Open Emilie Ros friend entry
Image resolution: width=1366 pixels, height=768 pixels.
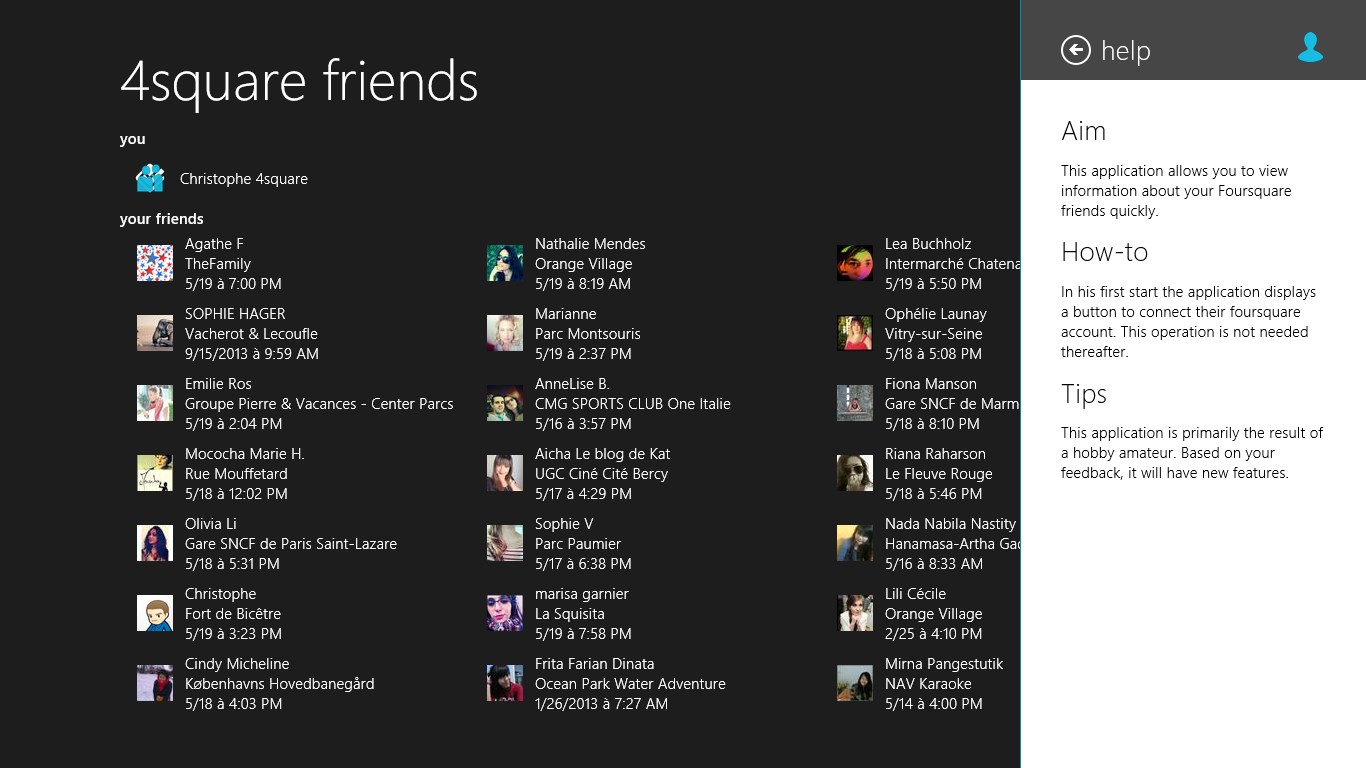[x=295, y=403]
